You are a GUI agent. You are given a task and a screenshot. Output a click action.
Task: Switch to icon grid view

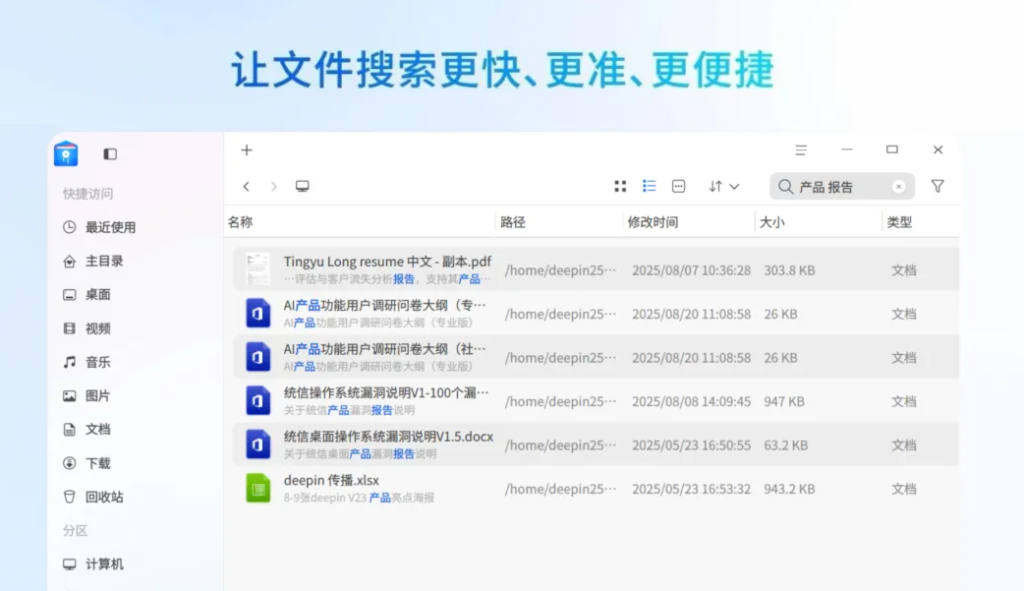[620, 186]
